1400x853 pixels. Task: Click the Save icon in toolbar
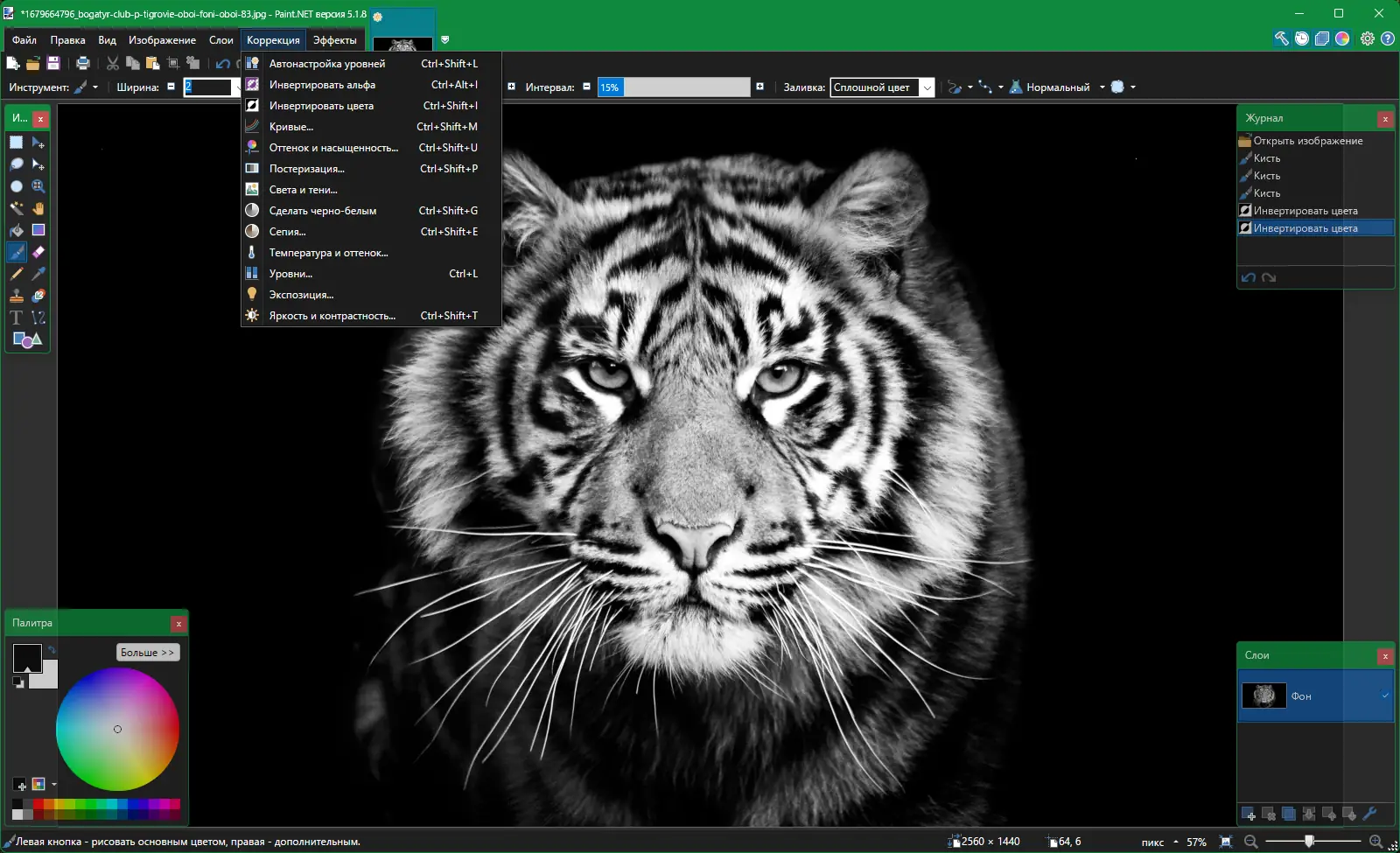(x=53, y=63)
